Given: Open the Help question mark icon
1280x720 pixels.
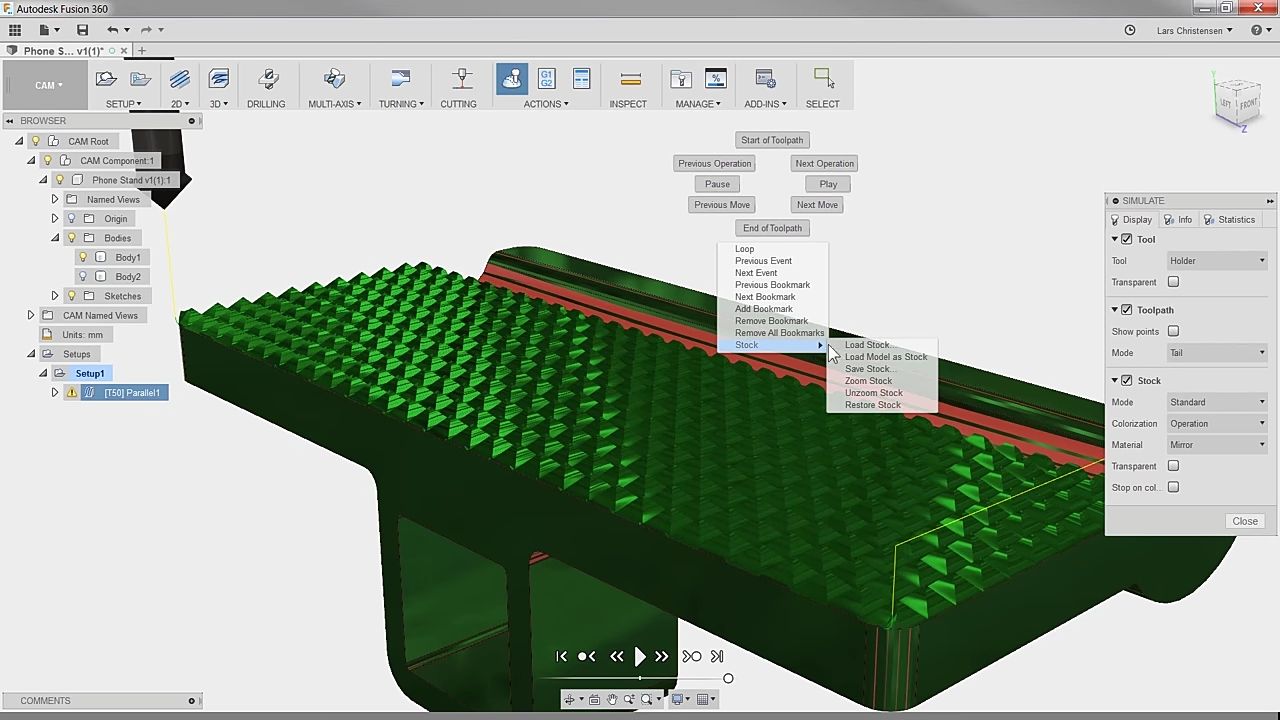Looking at the screenshot, I should (x=1257, y=30).
